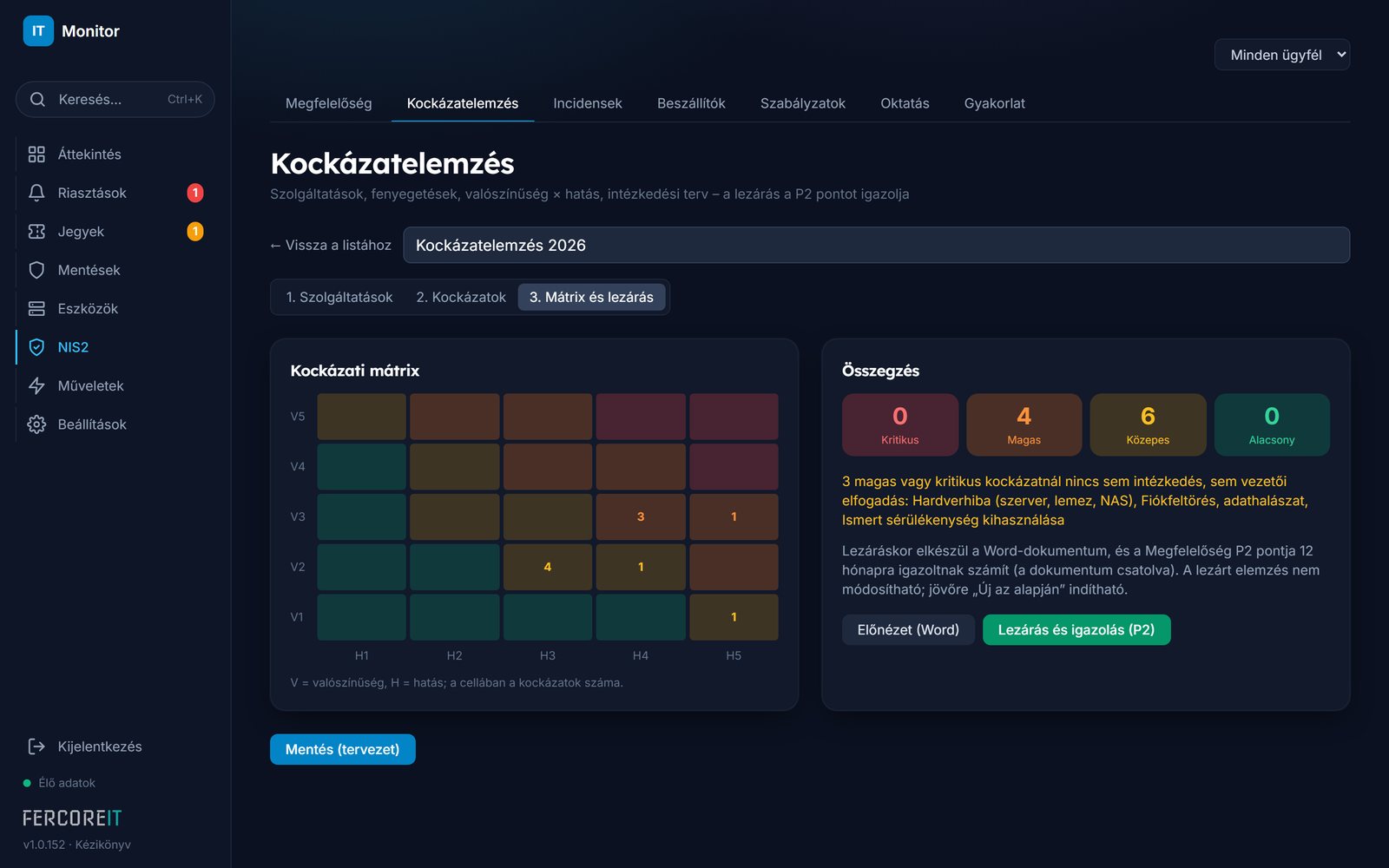Open the Szabályzatok tab
The height and width of the screenshot is (868, 1389).
(803, 103)
